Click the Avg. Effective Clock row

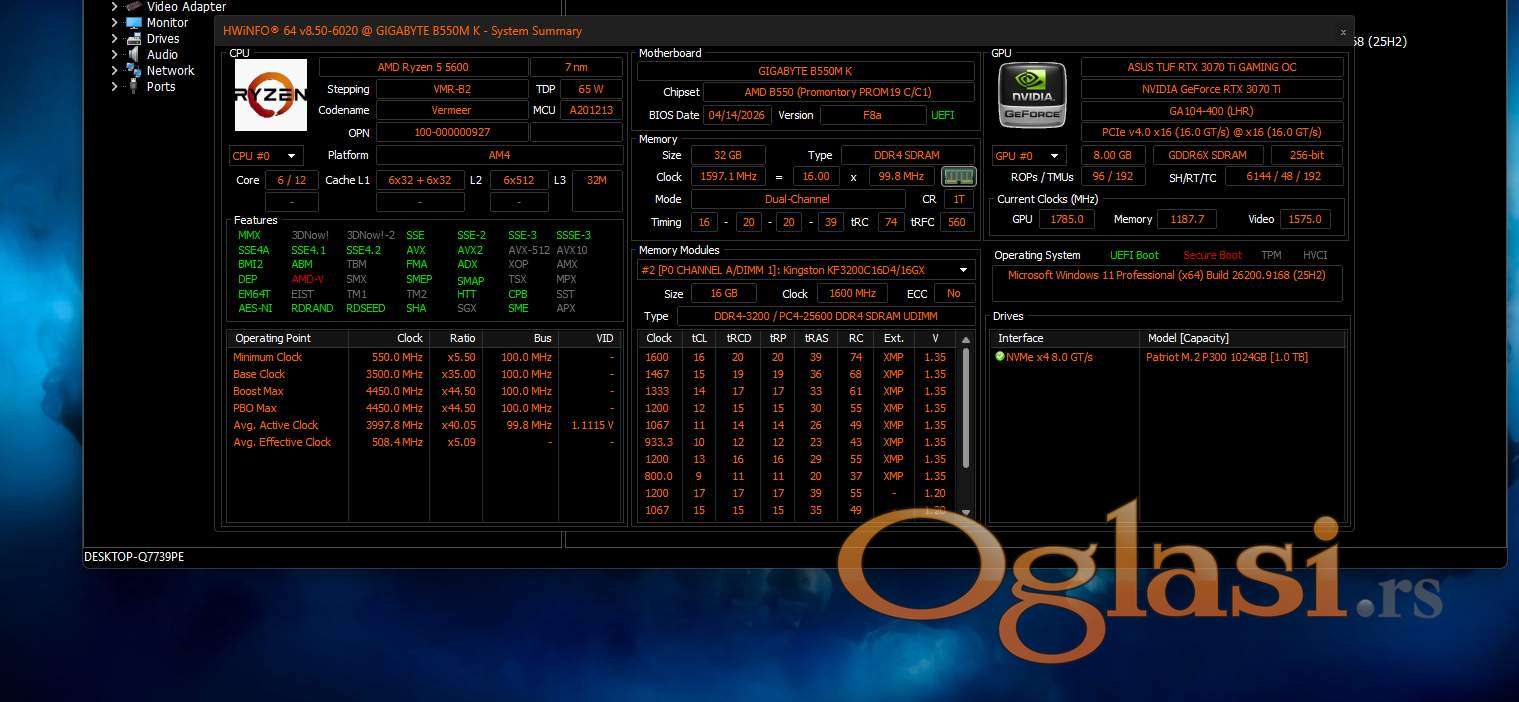coord(424,442)
